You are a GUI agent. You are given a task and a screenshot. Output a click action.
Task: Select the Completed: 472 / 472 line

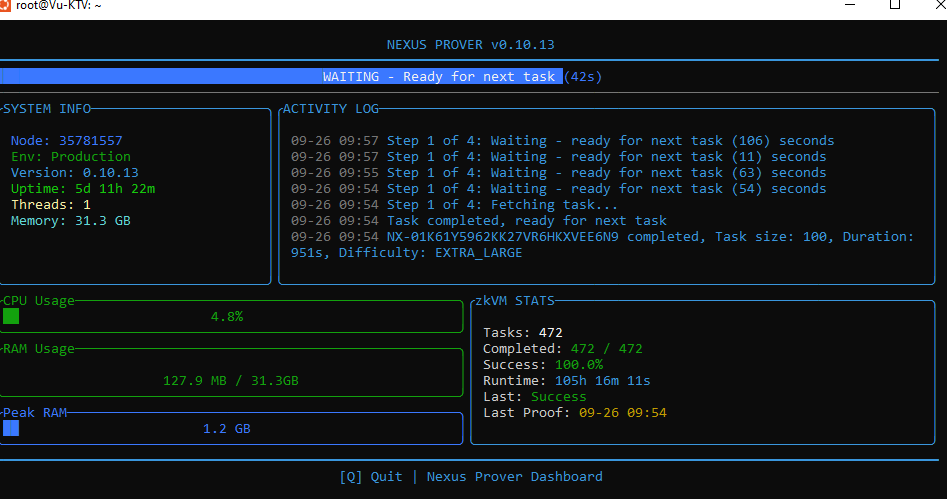tap(563, 349)
